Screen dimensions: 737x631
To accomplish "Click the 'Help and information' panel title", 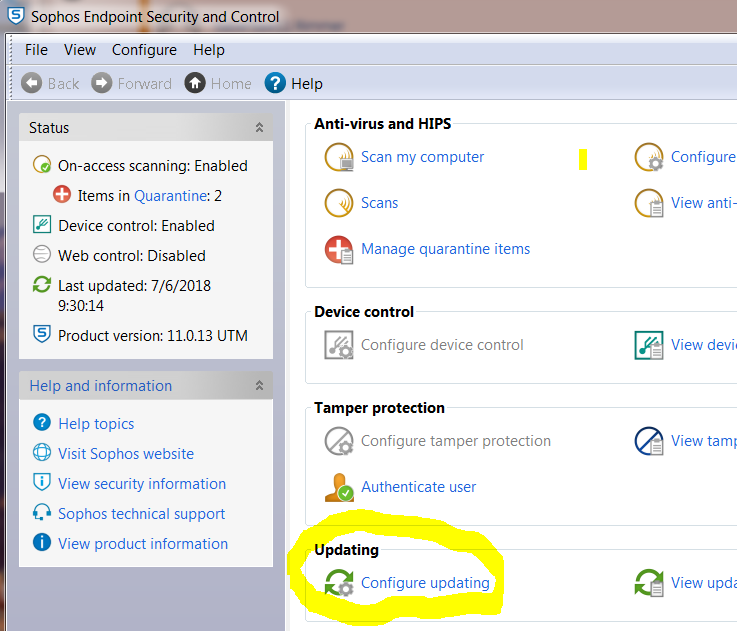I will (101, 386).
